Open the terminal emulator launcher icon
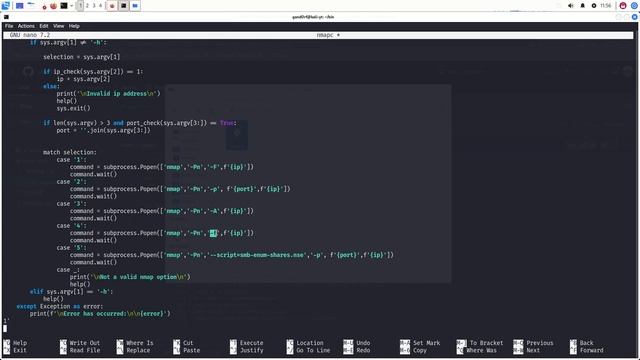640x360 pixels. click(64, 6)
